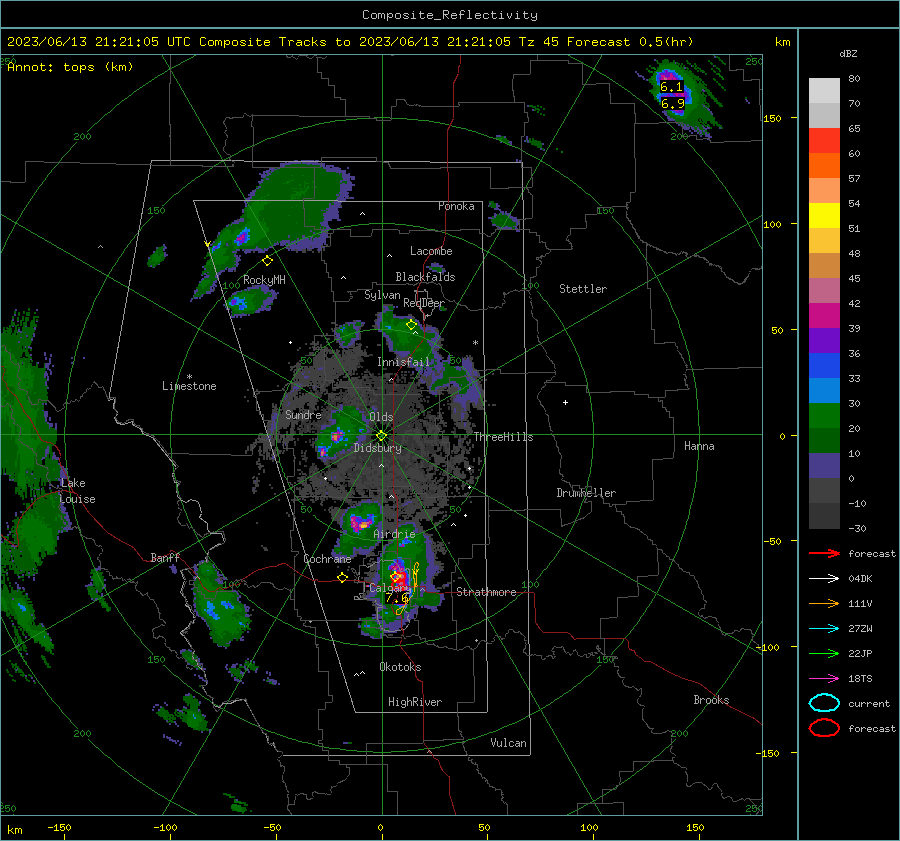This screenshot has width=900, height=841.
Task: Click the red forecast ellipse legend icon
Action: [824, 728]
